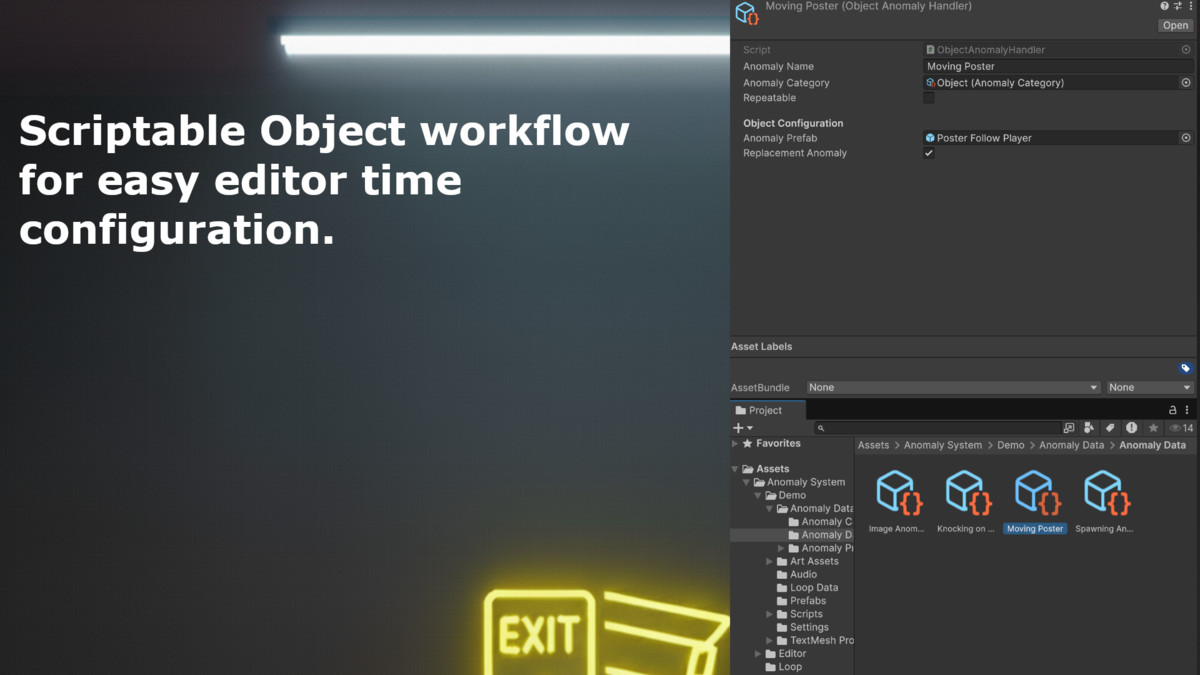This screenshot has height=675, width=1200.
Task: Open the AssetBundle variant dropdown
Action: [x=1150, y=387]
